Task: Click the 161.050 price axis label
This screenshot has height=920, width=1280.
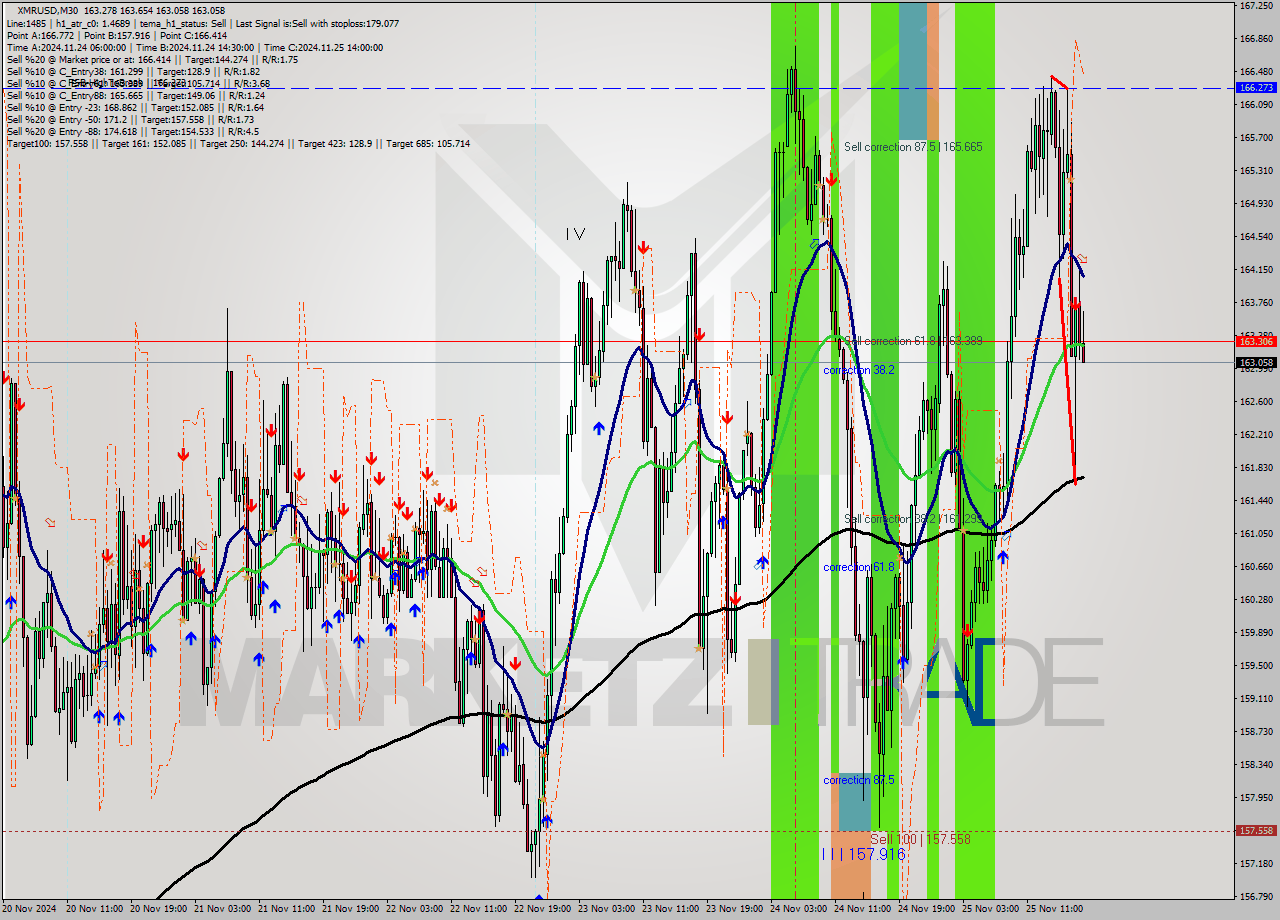Action: click(x=1256, y=534)
